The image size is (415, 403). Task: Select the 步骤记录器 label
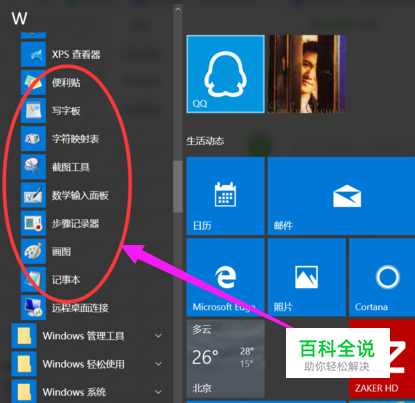click(x=75, y=223)
